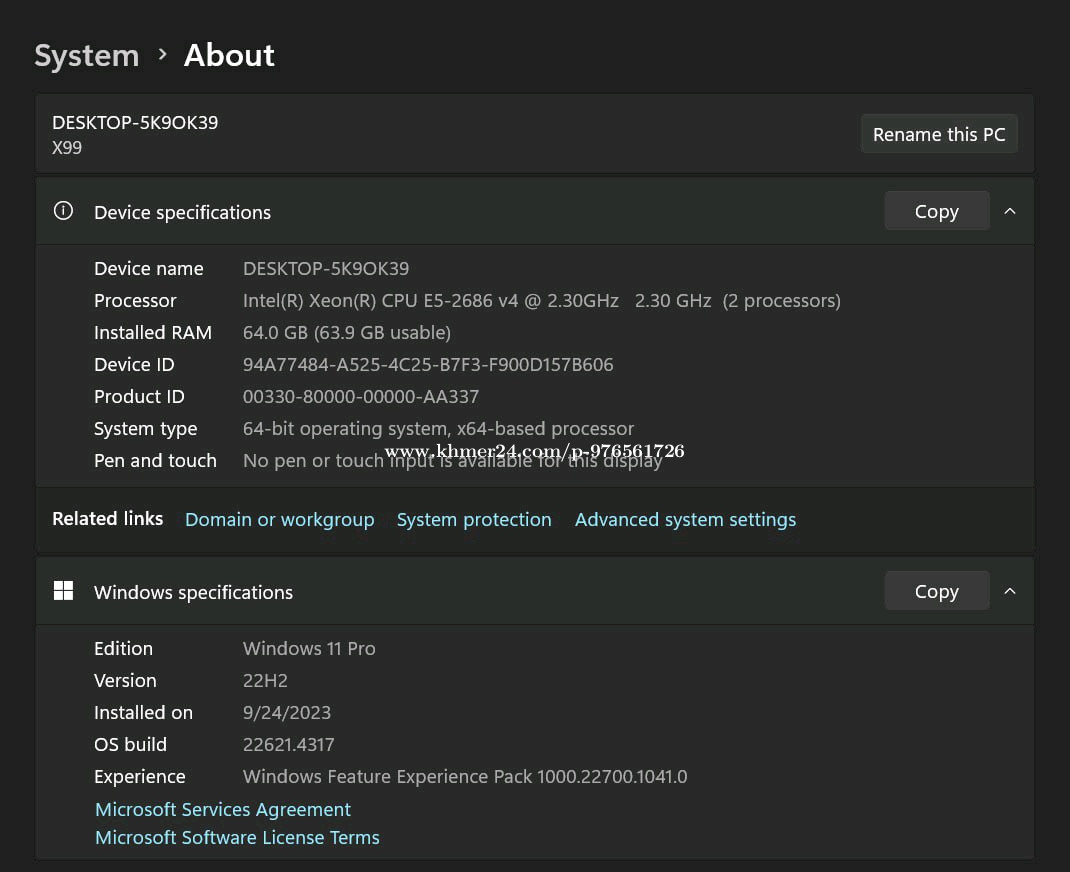This screenshot has width=1070, height=872.
Task: Click the System type label
Action: (x=145, y=429)
